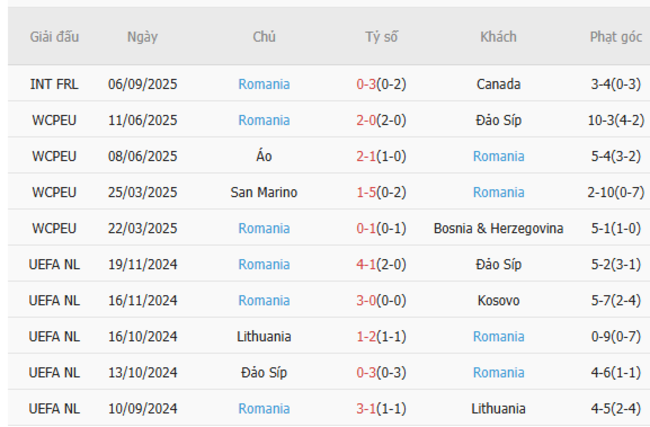Click the Phạt góc column header
The height and width of the screenshot is (427, 650).
tap(615, 37)
